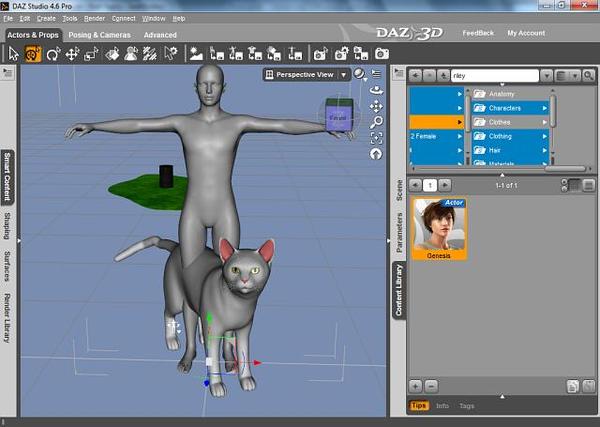Click the viewport zoom magnifier icon
Viewport: 600px width, 427px height.
click(376, 122)
